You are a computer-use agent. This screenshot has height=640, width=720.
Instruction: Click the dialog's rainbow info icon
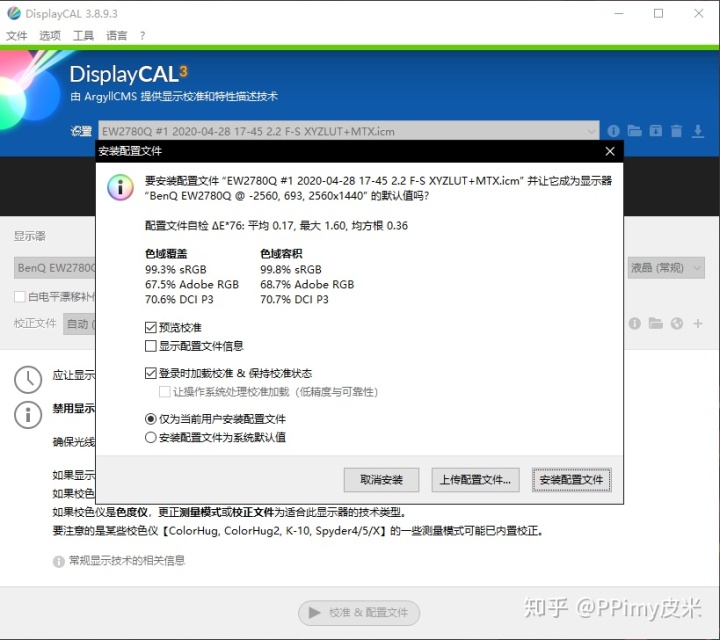click(x=120, y=187)
